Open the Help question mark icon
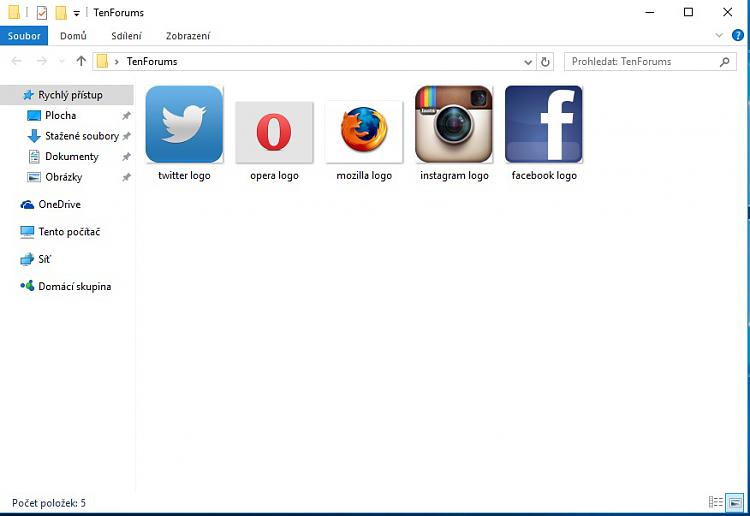The width and height of the screenshot is (750, 516). pos(738,35)
